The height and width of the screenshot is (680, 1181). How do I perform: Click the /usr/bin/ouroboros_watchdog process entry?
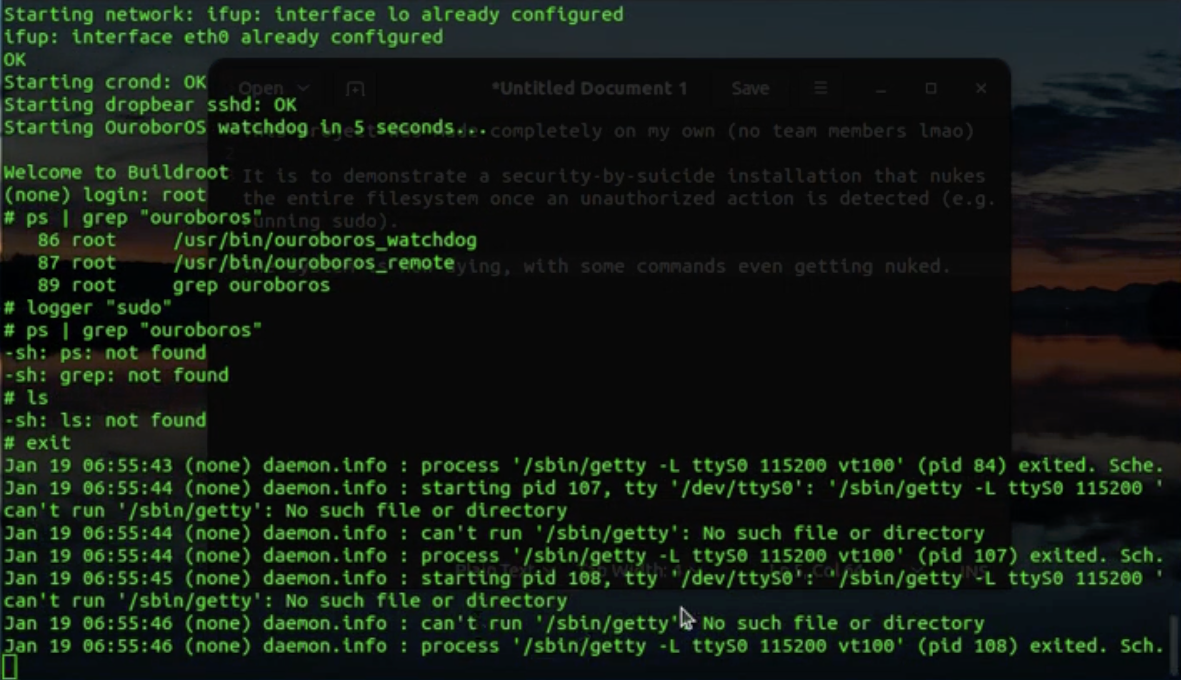324,240
